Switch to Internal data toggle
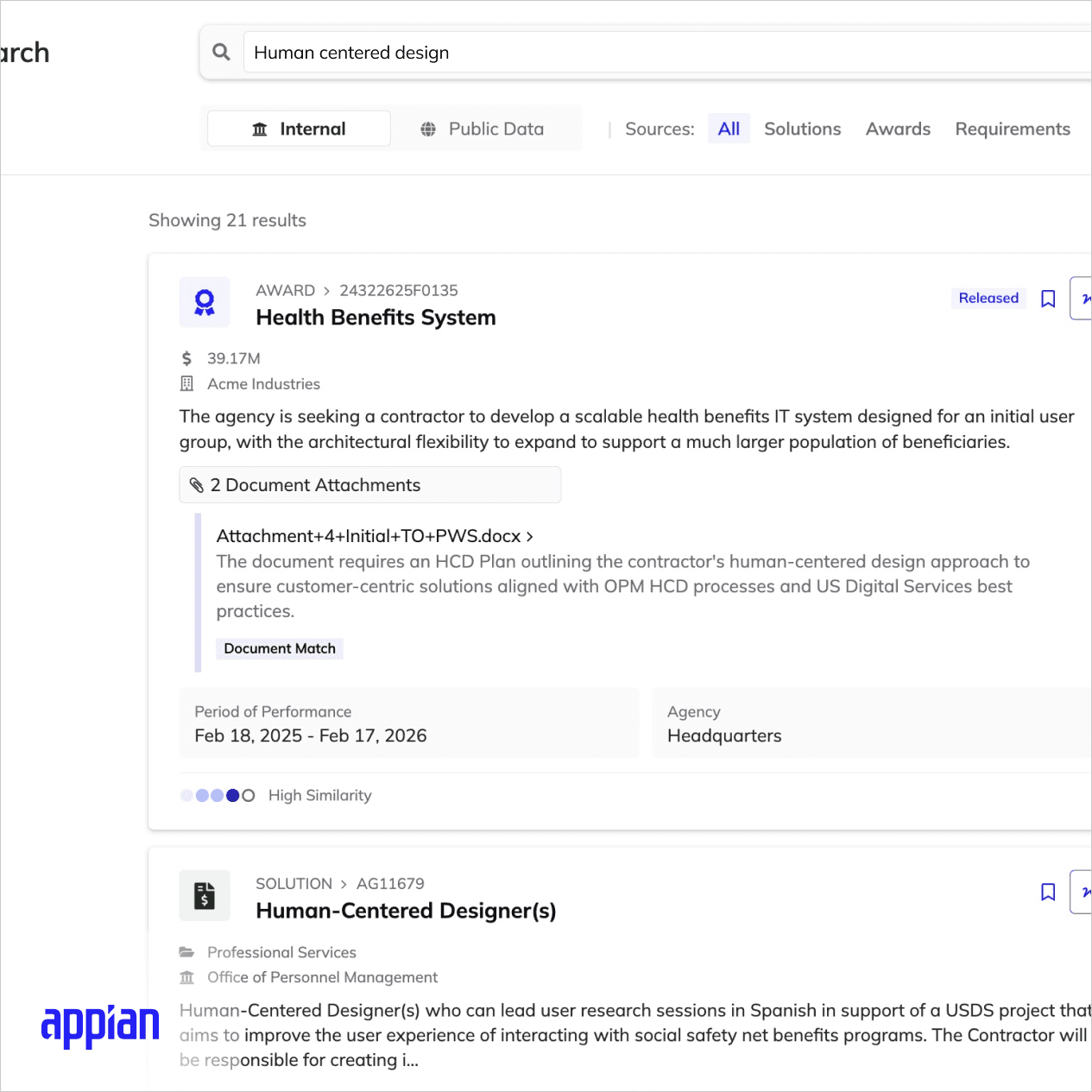The width and height of the screenshot is (1092, 1092). click(x=299, y=129)
